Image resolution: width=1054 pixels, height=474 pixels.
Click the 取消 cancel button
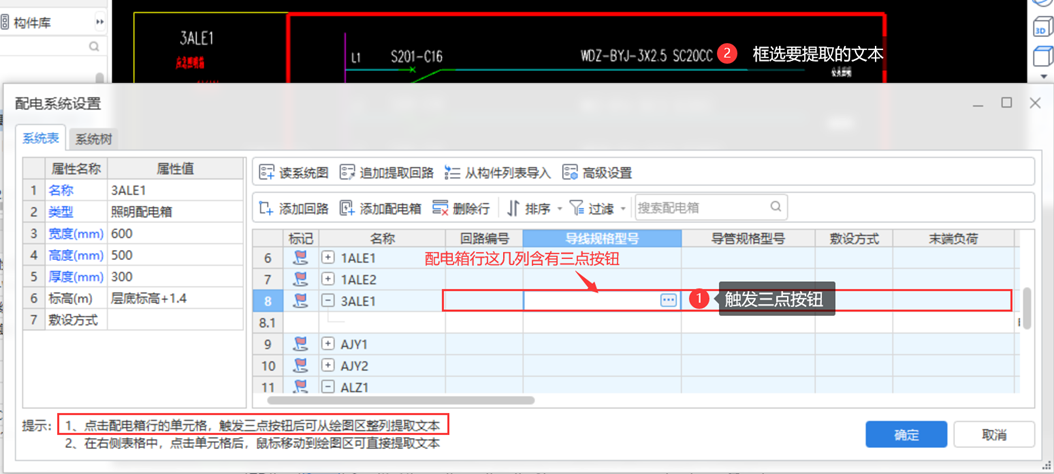click(x=993, y=435)
